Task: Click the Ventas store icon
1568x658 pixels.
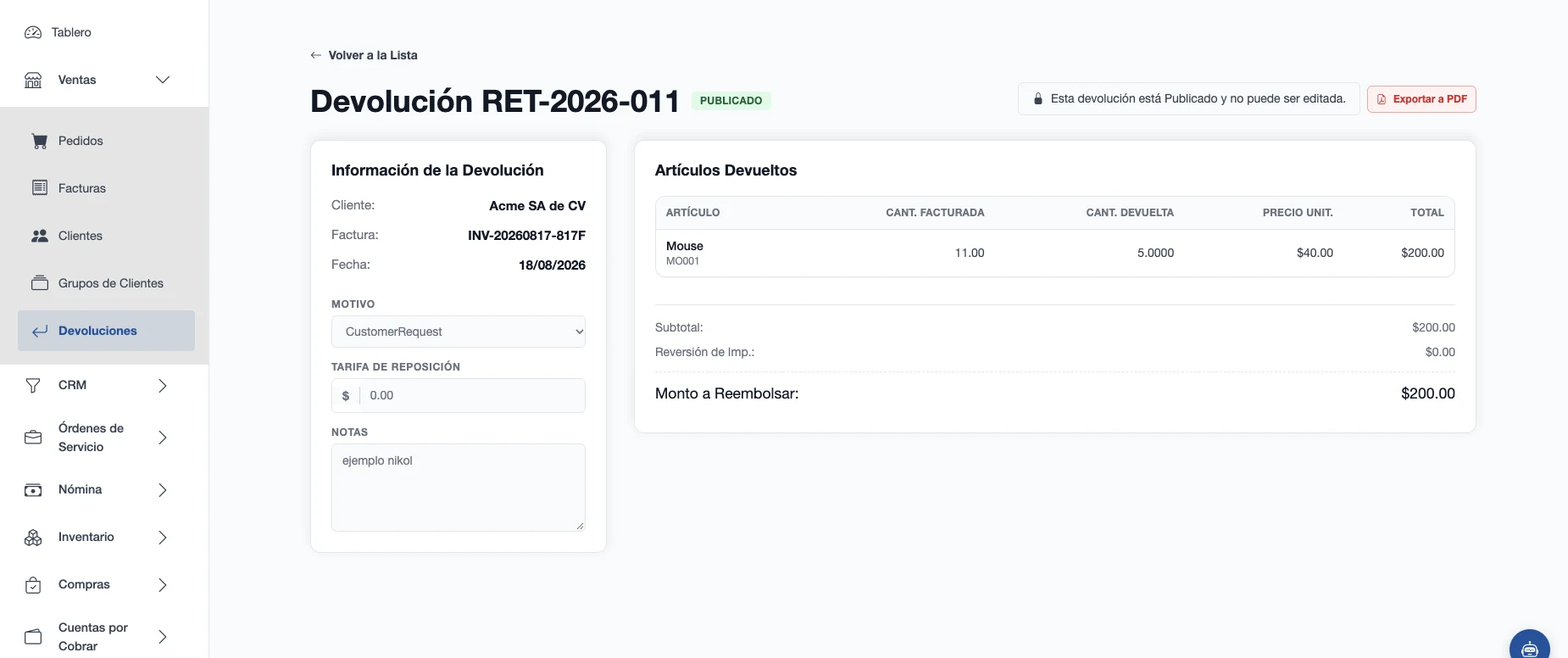Action: pyautogui.click(x=33, y=80)
